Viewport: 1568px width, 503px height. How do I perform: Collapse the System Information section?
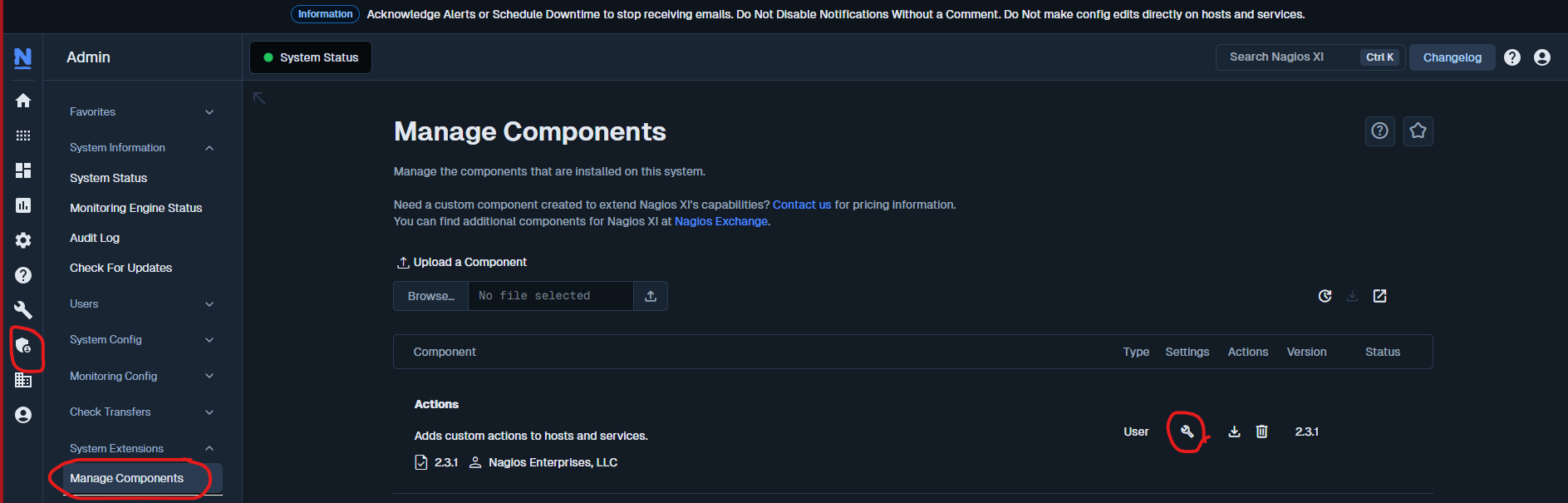click(x=141, y=148)
